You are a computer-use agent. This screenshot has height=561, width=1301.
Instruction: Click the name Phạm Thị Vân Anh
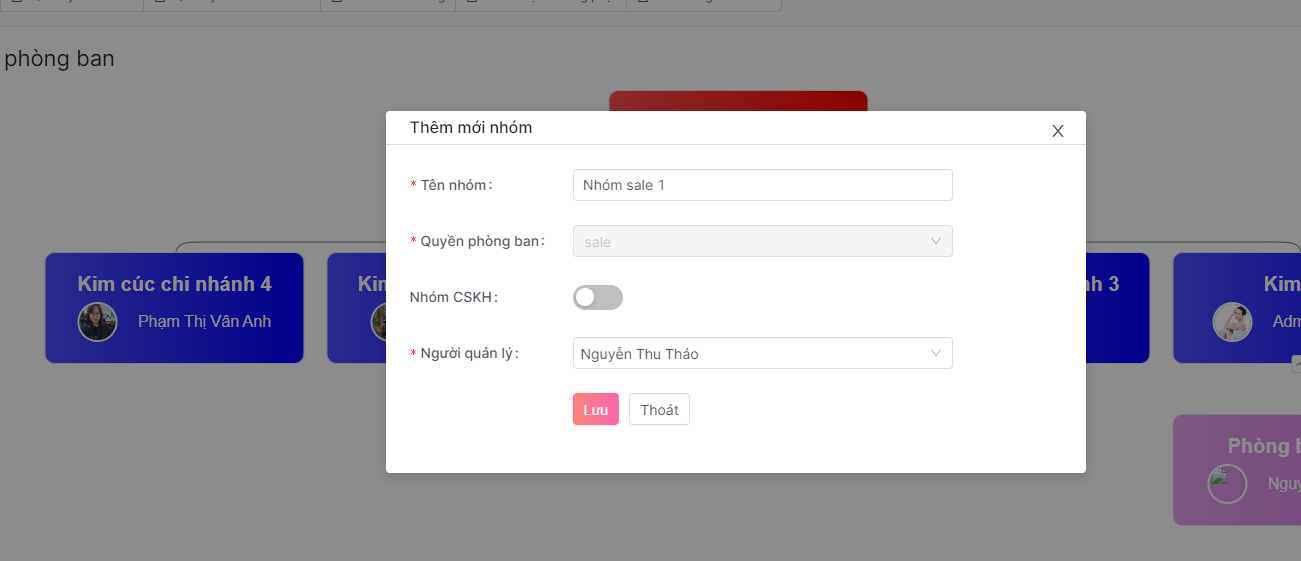pos(204,322)
